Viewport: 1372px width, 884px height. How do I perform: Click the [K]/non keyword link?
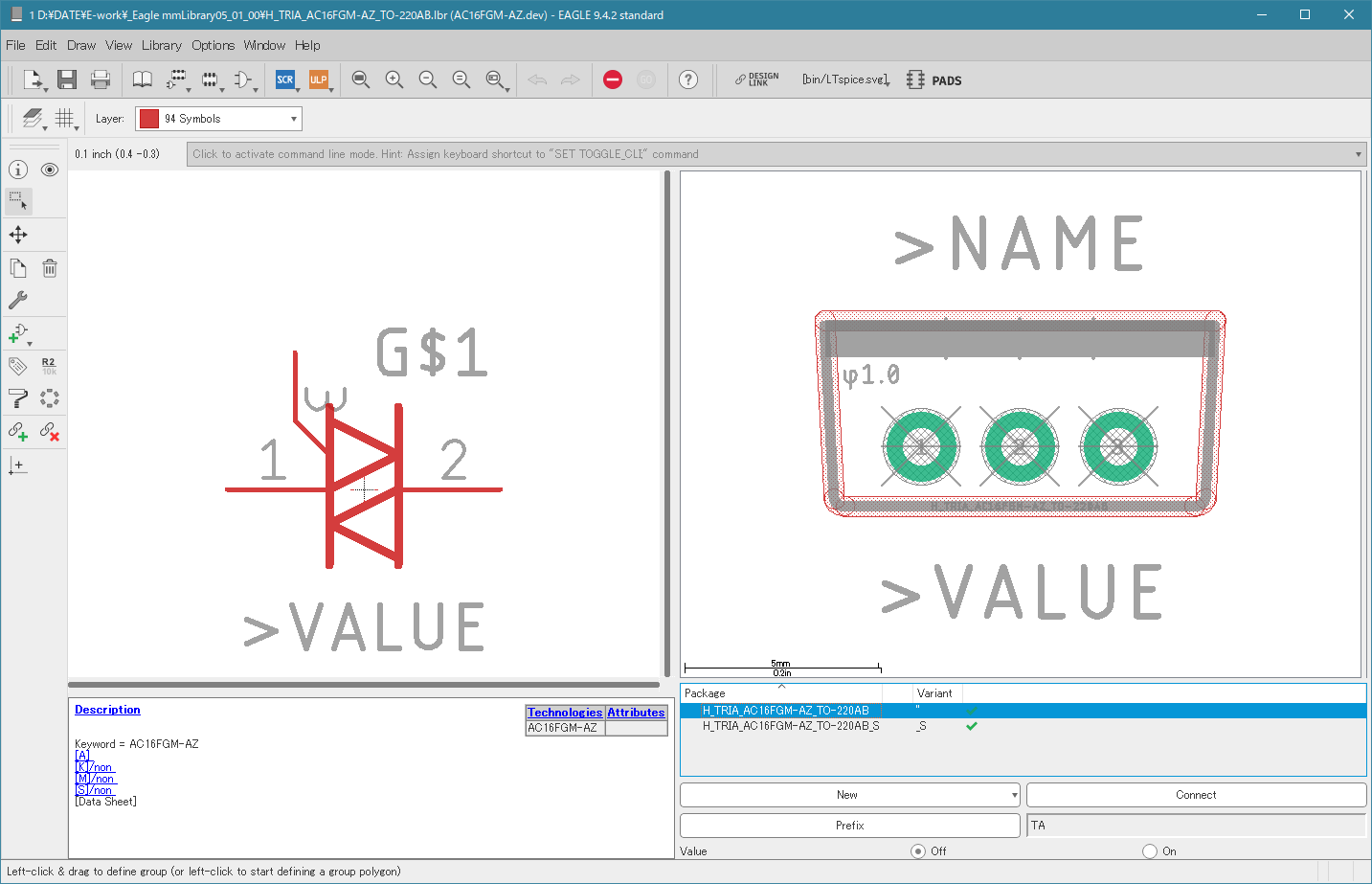coord(94,767)
